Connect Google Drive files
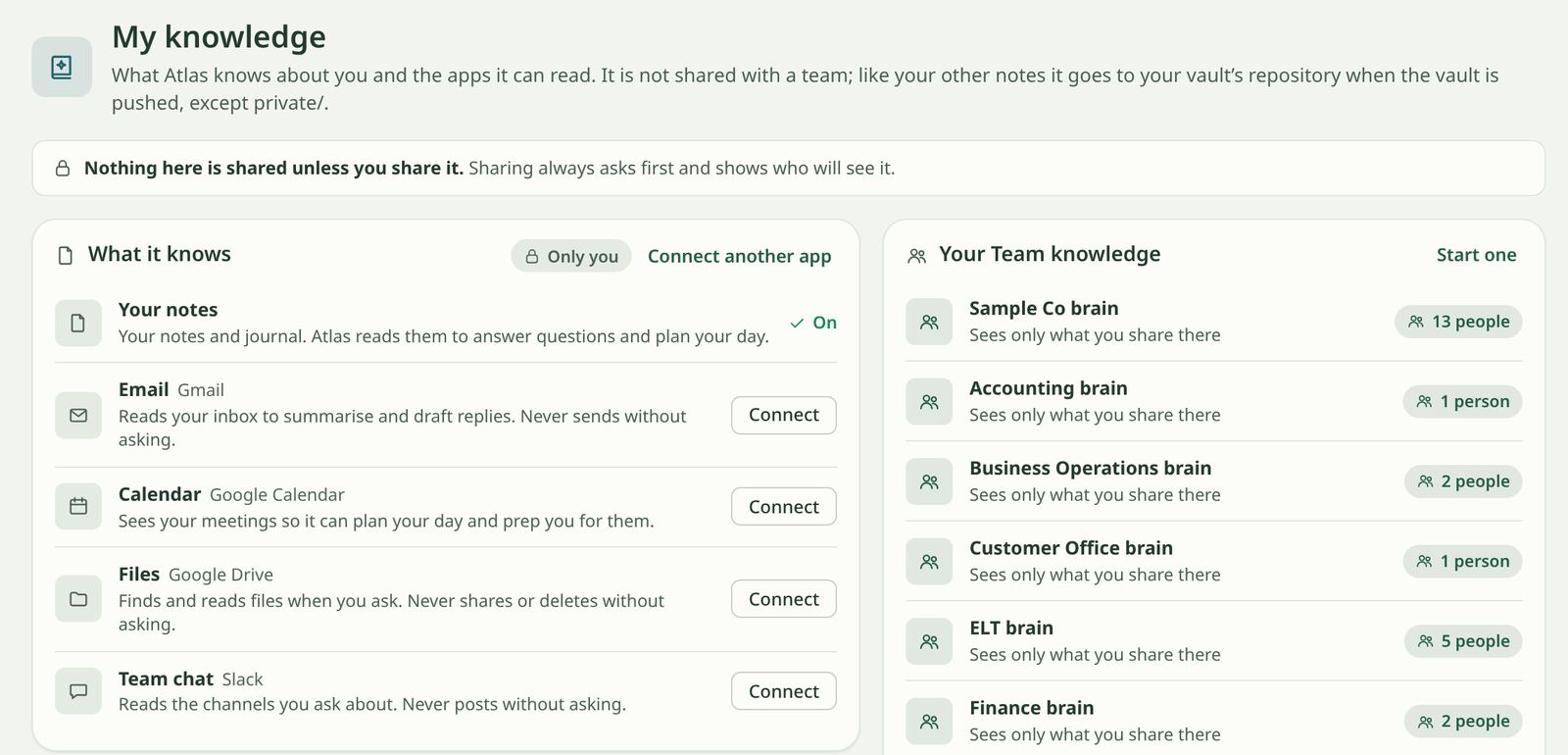Screen dimensions: 1568x755 (784, 599)
